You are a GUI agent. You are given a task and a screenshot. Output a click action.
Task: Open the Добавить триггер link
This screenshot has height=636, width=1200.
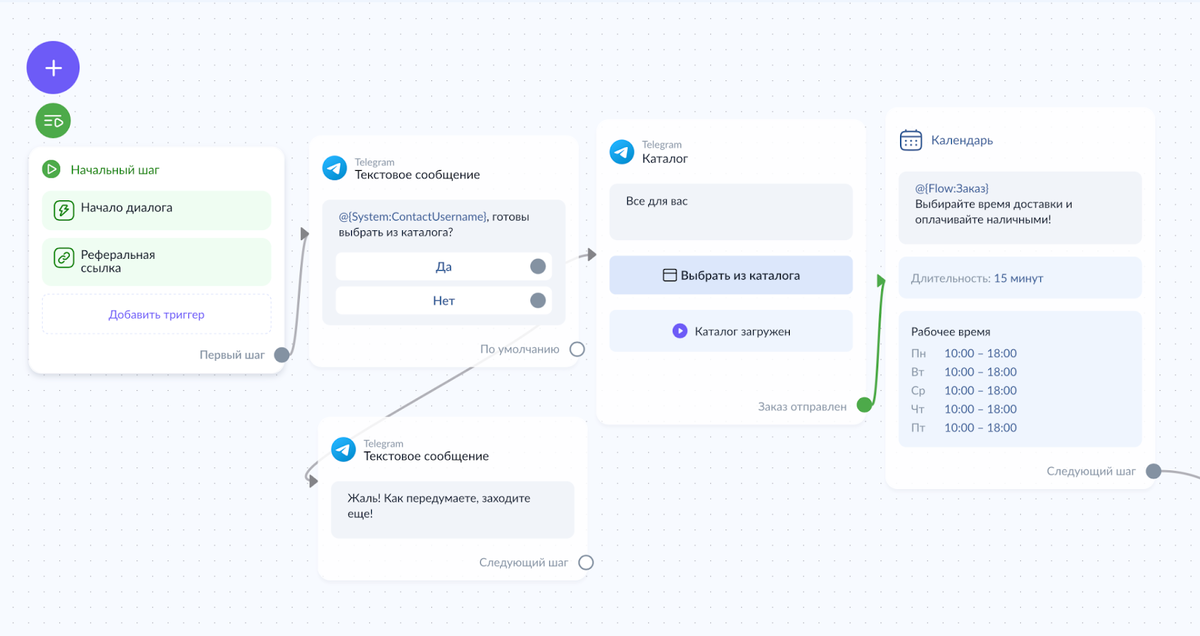156,314
